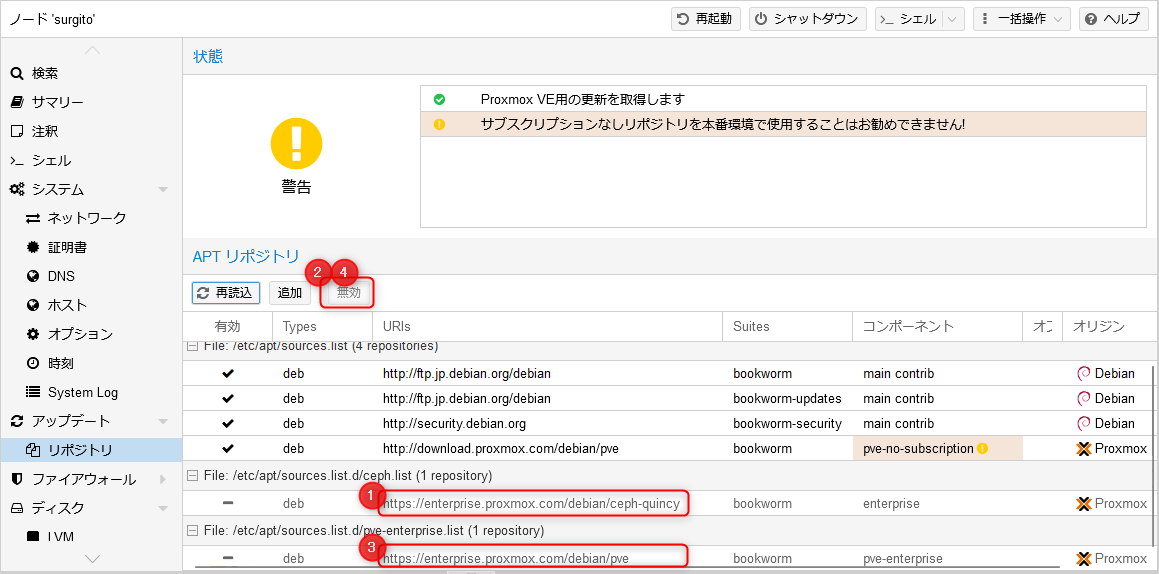Image resolution: width=1159 pixels, height=574 pixels.
Task: Open the シェル dropdown arrow in header
Action: [x=953, y=19]
